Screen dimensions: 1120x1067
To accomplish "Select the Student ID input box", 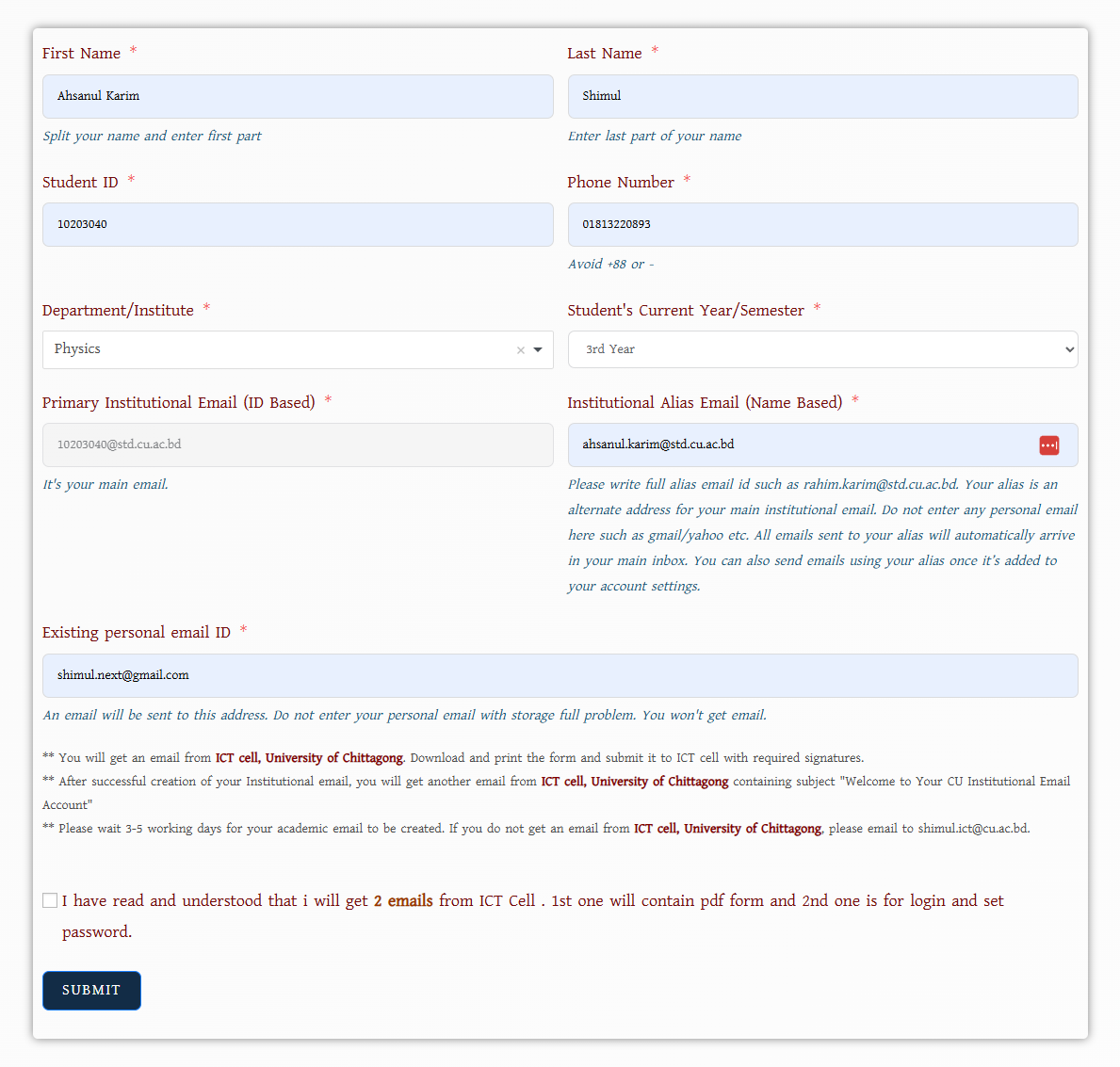I will pos(298,225).
